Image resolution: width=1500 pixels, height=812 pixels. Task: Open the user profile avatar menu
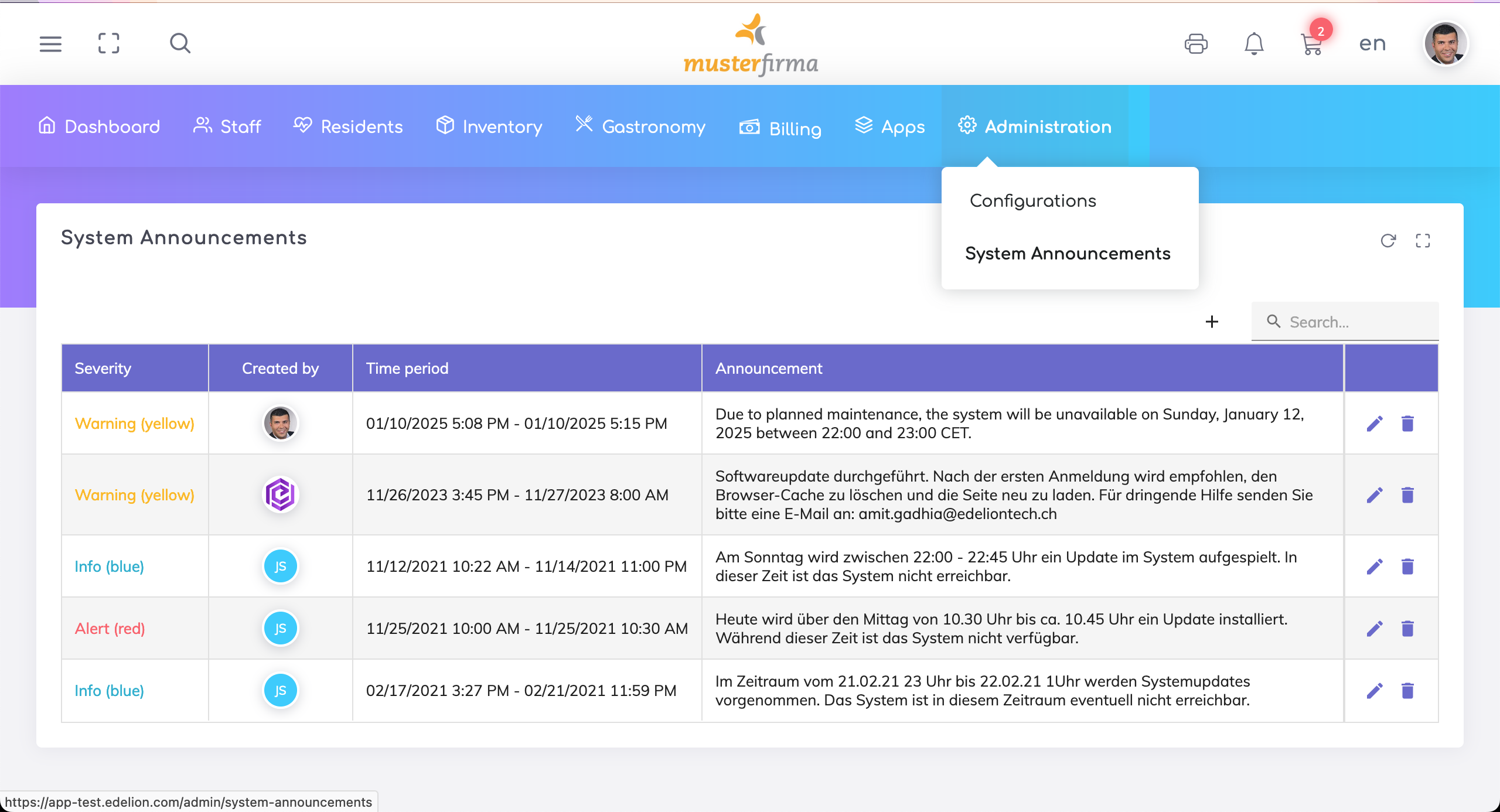coord(1446,44)
